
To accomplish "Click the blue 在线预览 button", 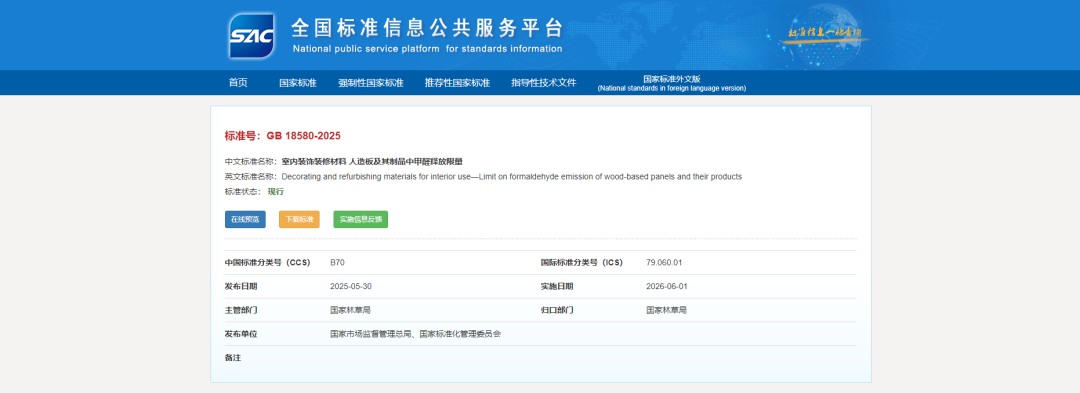I will pyautogui.click(x=245, y=220).
